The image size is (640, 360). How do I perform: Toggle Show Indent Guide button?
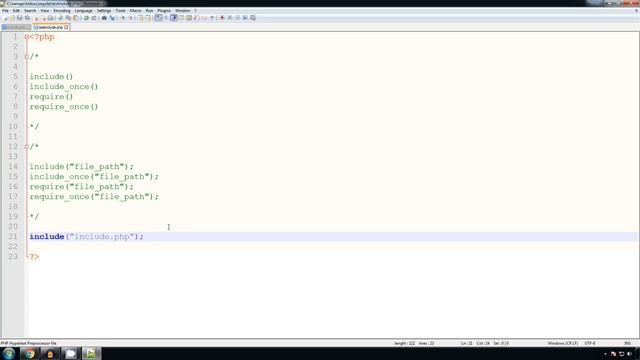coord(173,18)
